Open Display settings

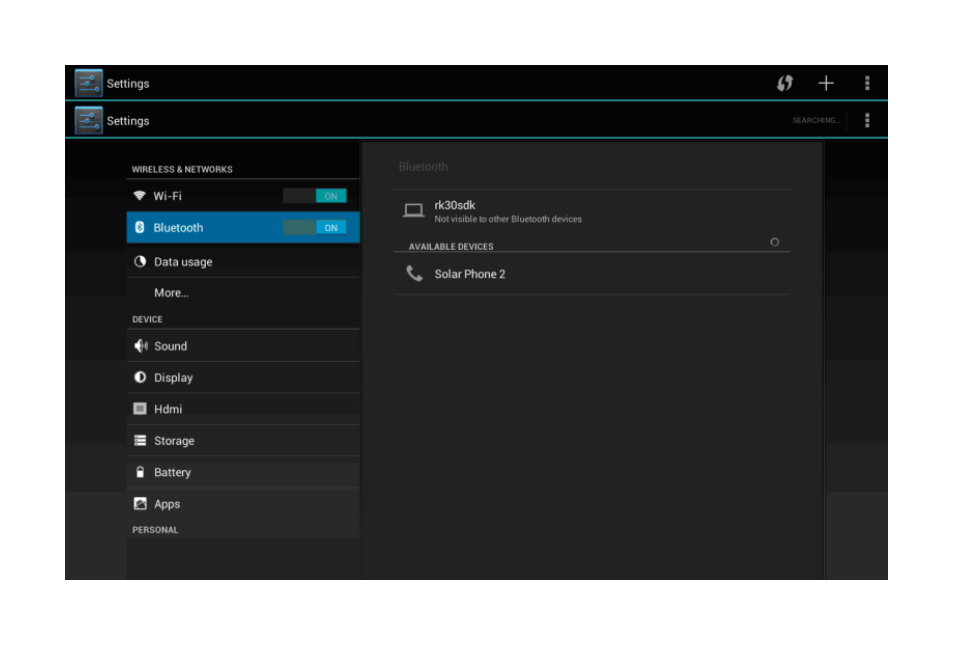243,377
